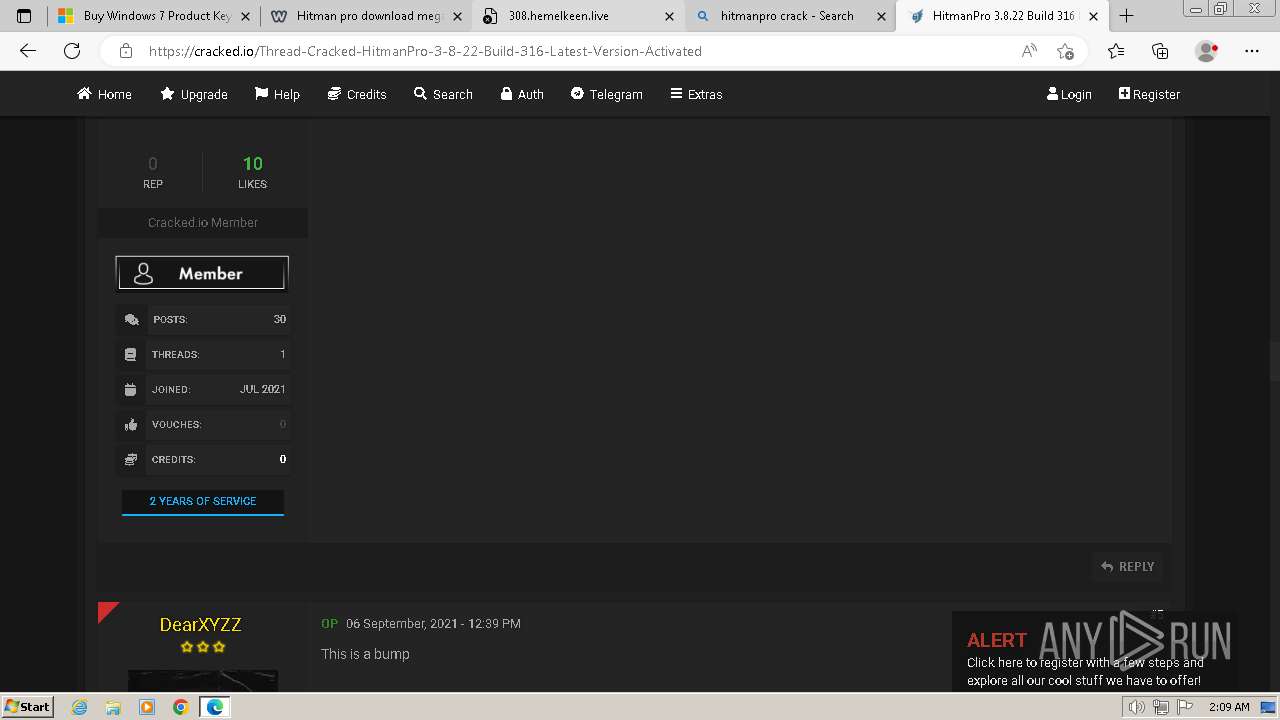Click the VOUCHES thumbs-up icon
The height and width of the screenshot is (720, 1280).
(x=131, y=425)
